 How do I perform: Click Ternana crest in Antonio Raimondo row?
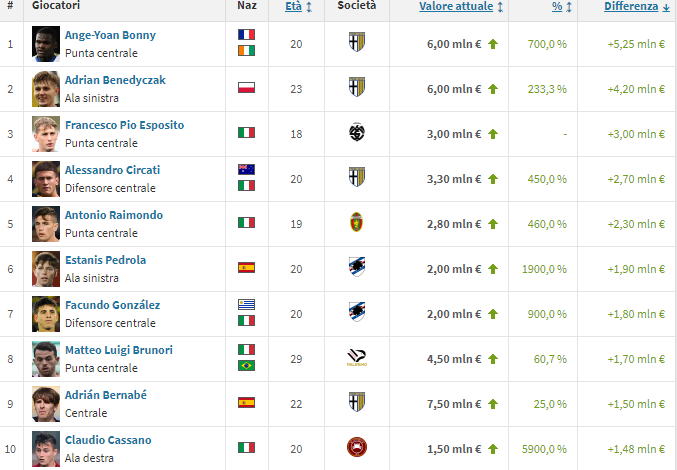tap(357, 222)
